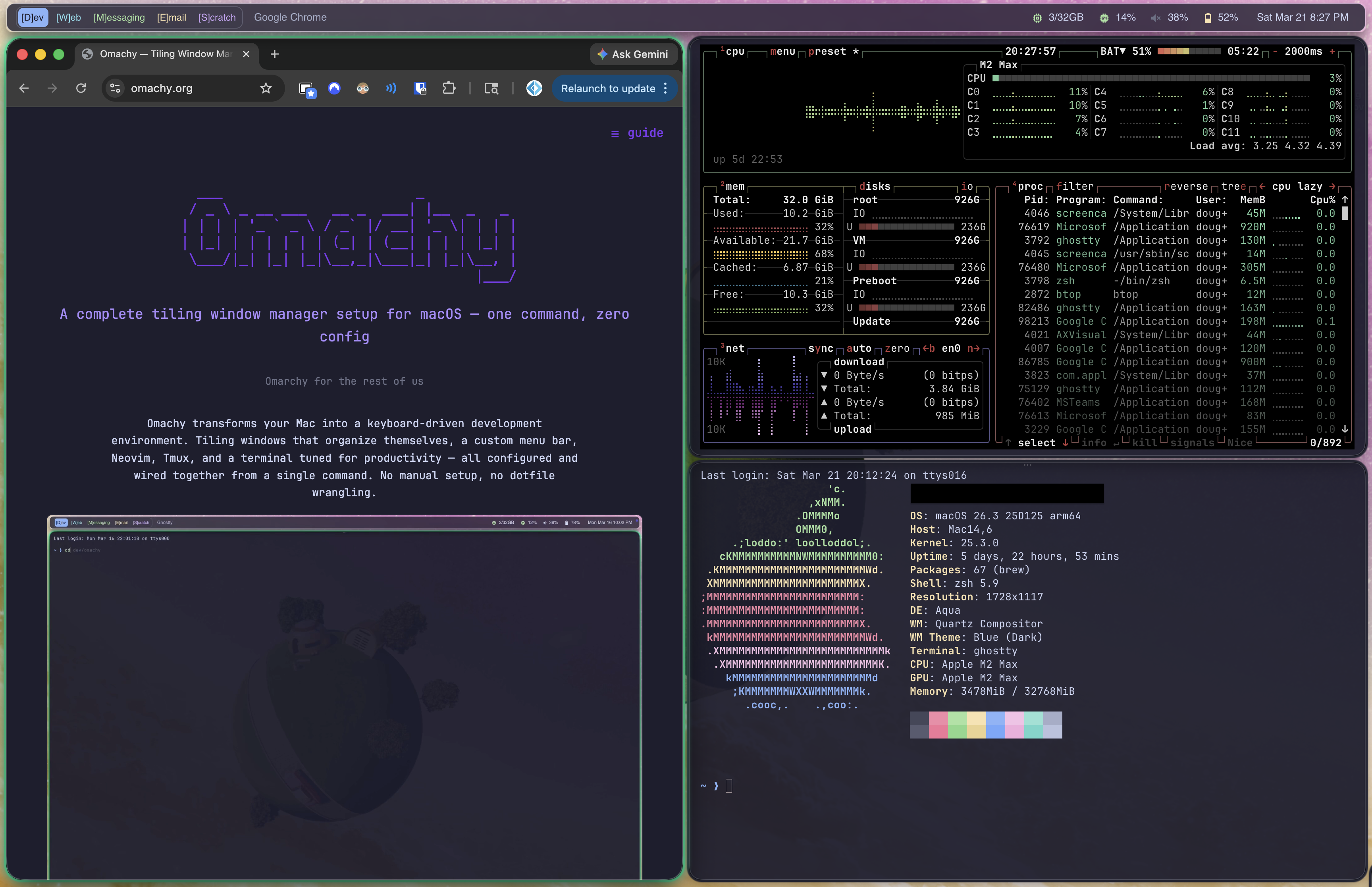The width and height of the screenshot is (1372, 887).
Task: Switch to the [M]essaging workspace
Action: [119, 17]
